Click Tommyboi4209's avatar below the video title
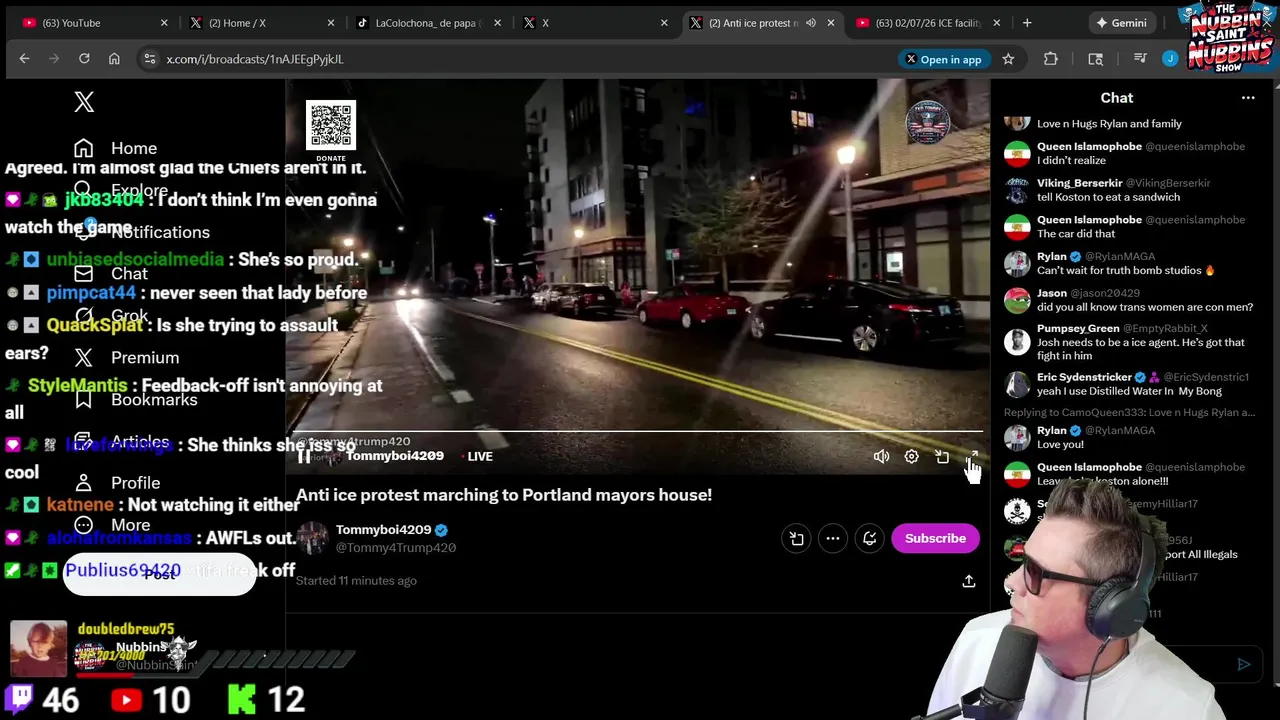Screen dimensions: 1280x720 tap(312, 538)
